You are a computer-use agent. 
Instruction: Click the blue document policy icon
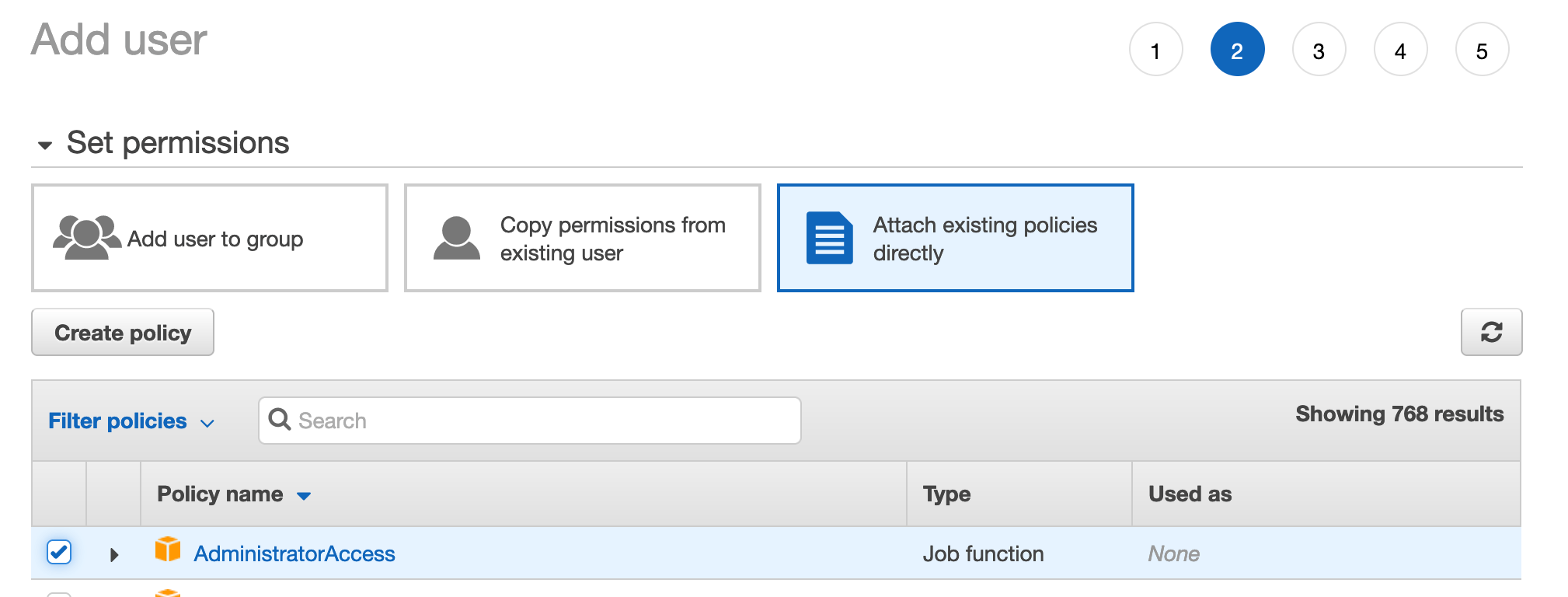coord(829,238)
